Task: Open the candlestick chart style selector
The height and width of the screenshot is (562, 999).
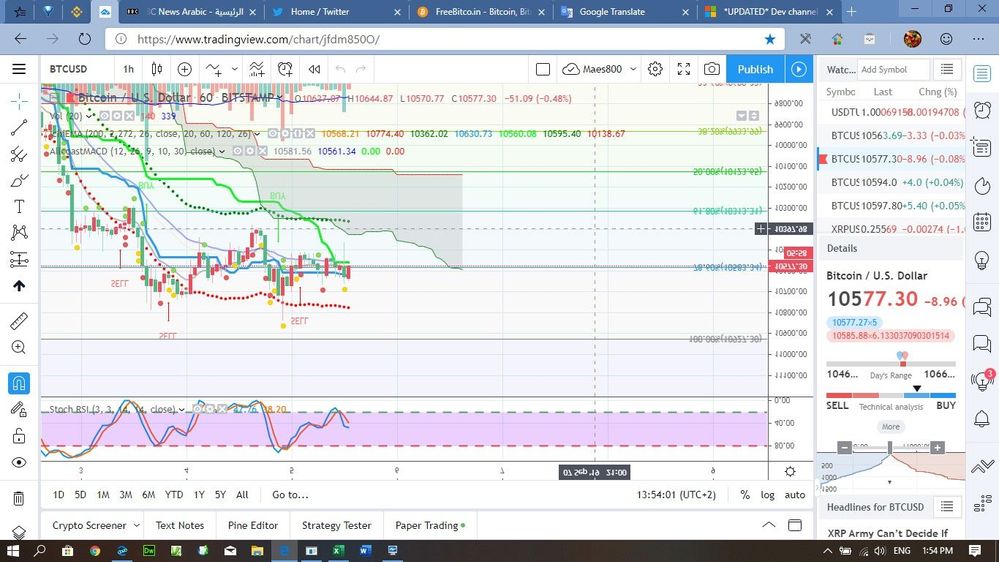Action: pos(157,69)
